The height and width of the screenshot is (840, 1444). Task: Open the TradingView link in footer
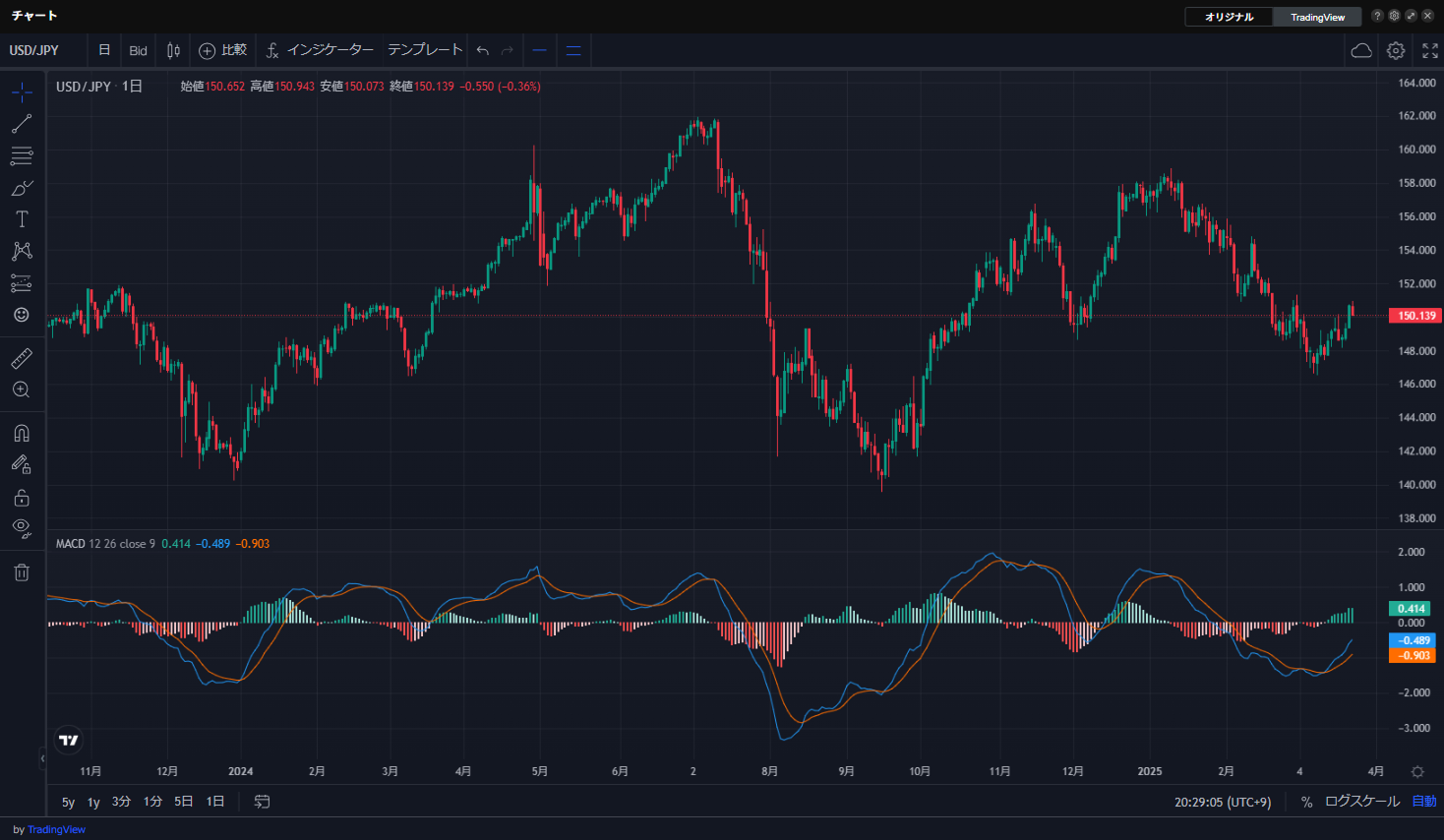coord(56,829)
